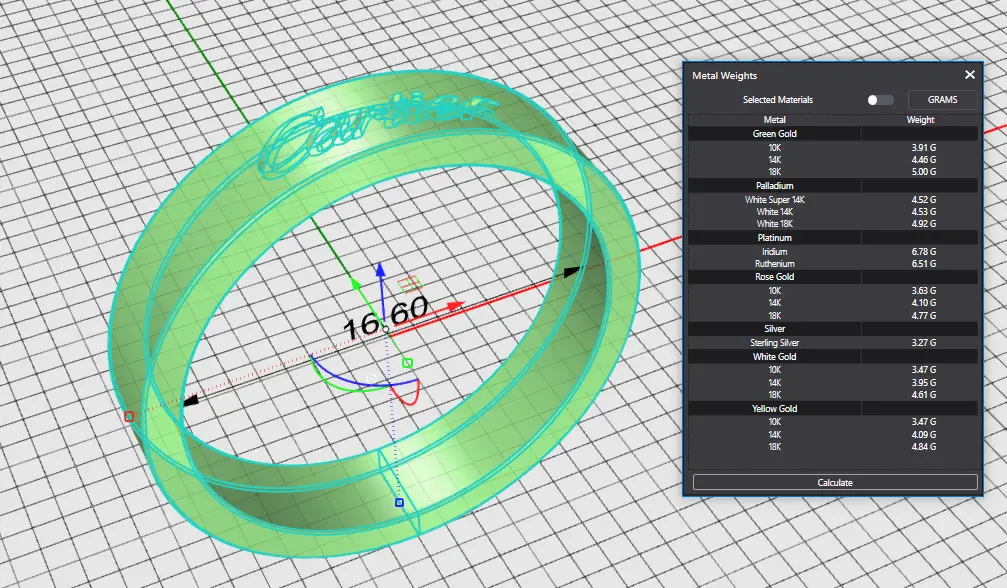Click the Rose Gold 18K 4.77 G value

click(x=924, y=316)
